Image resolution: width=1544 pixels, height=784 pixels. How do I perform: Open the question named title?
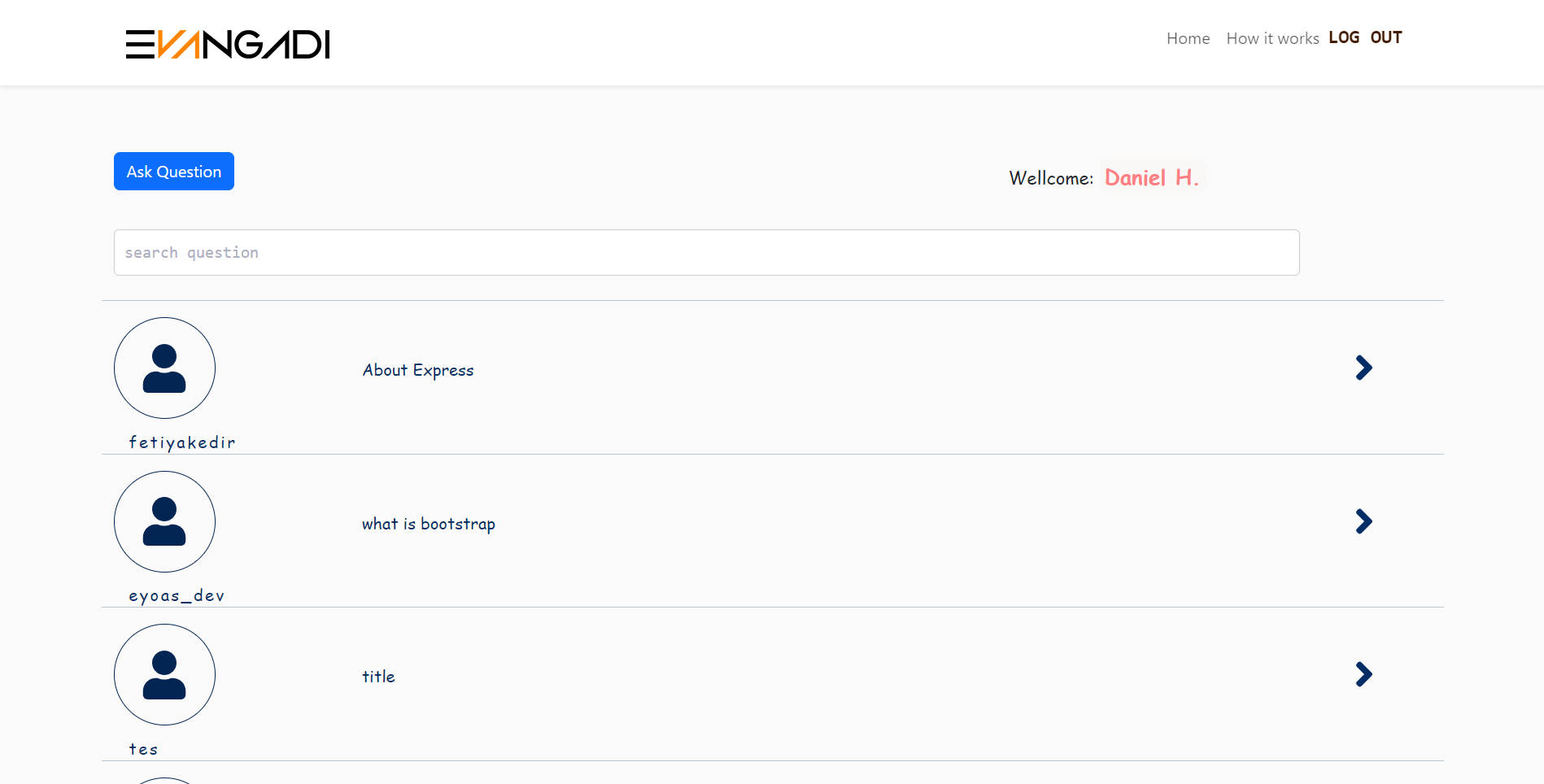click(x=378, y=677)
